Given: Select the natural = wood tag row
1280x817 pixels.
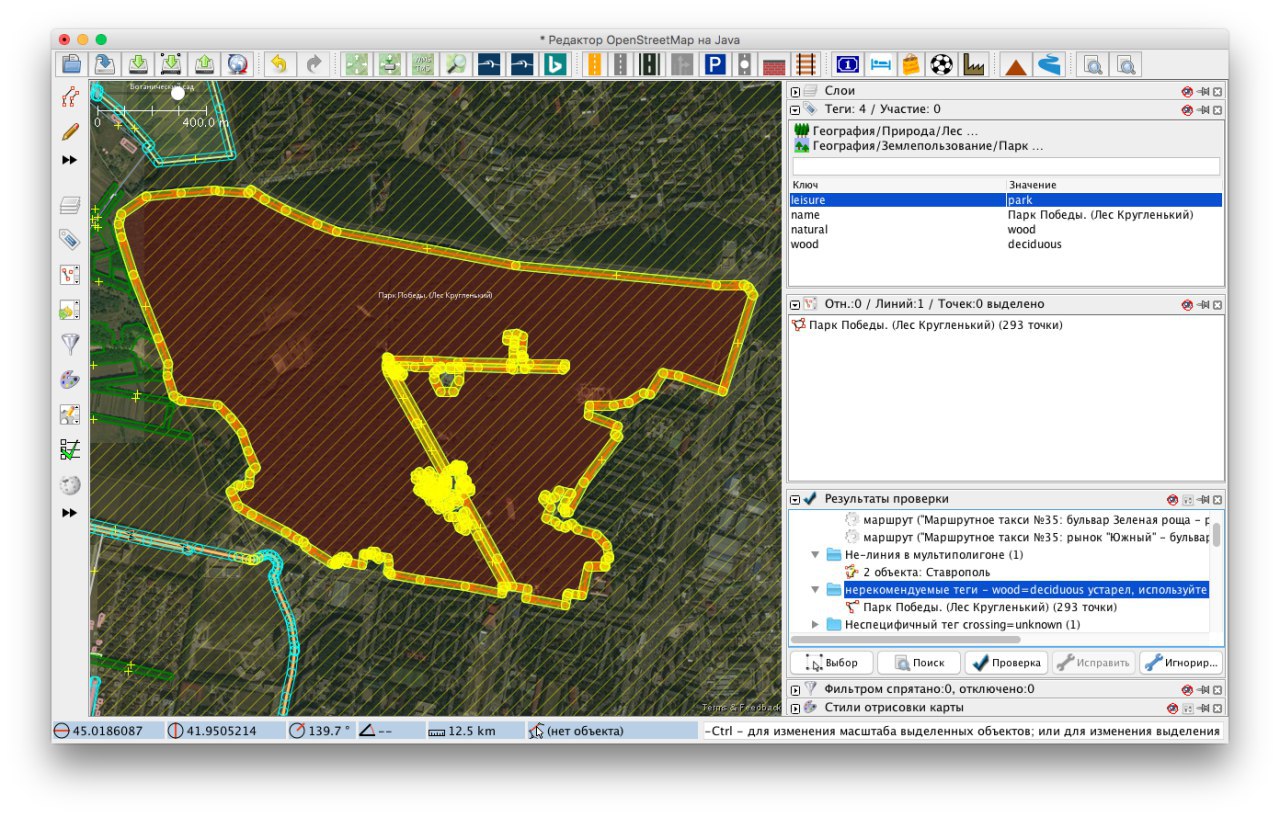Looking at the screenshot, I should [1006, 229].
